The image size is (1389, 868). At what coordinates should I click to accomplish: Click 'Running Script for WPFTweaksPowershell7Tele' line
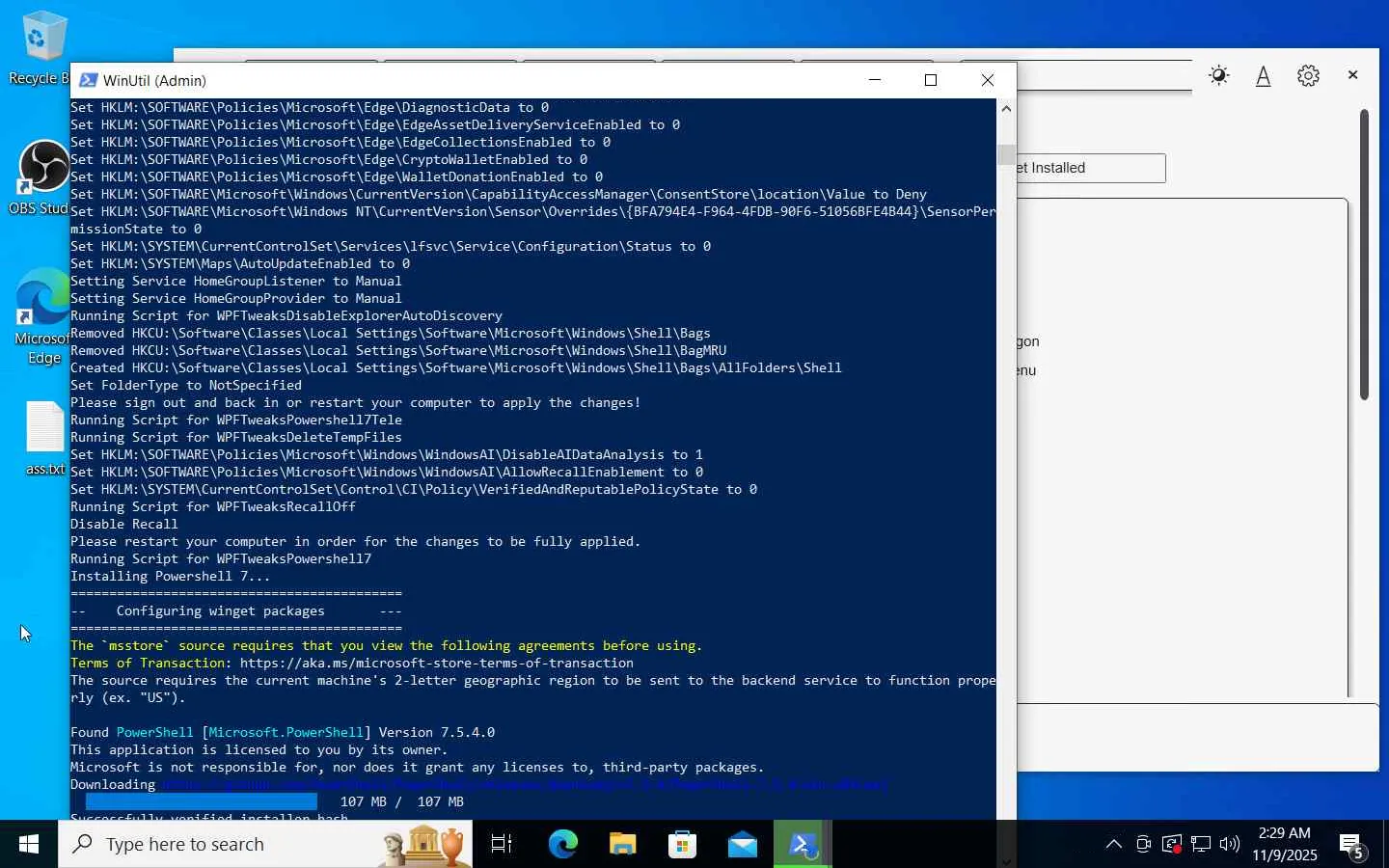point(236,420)
